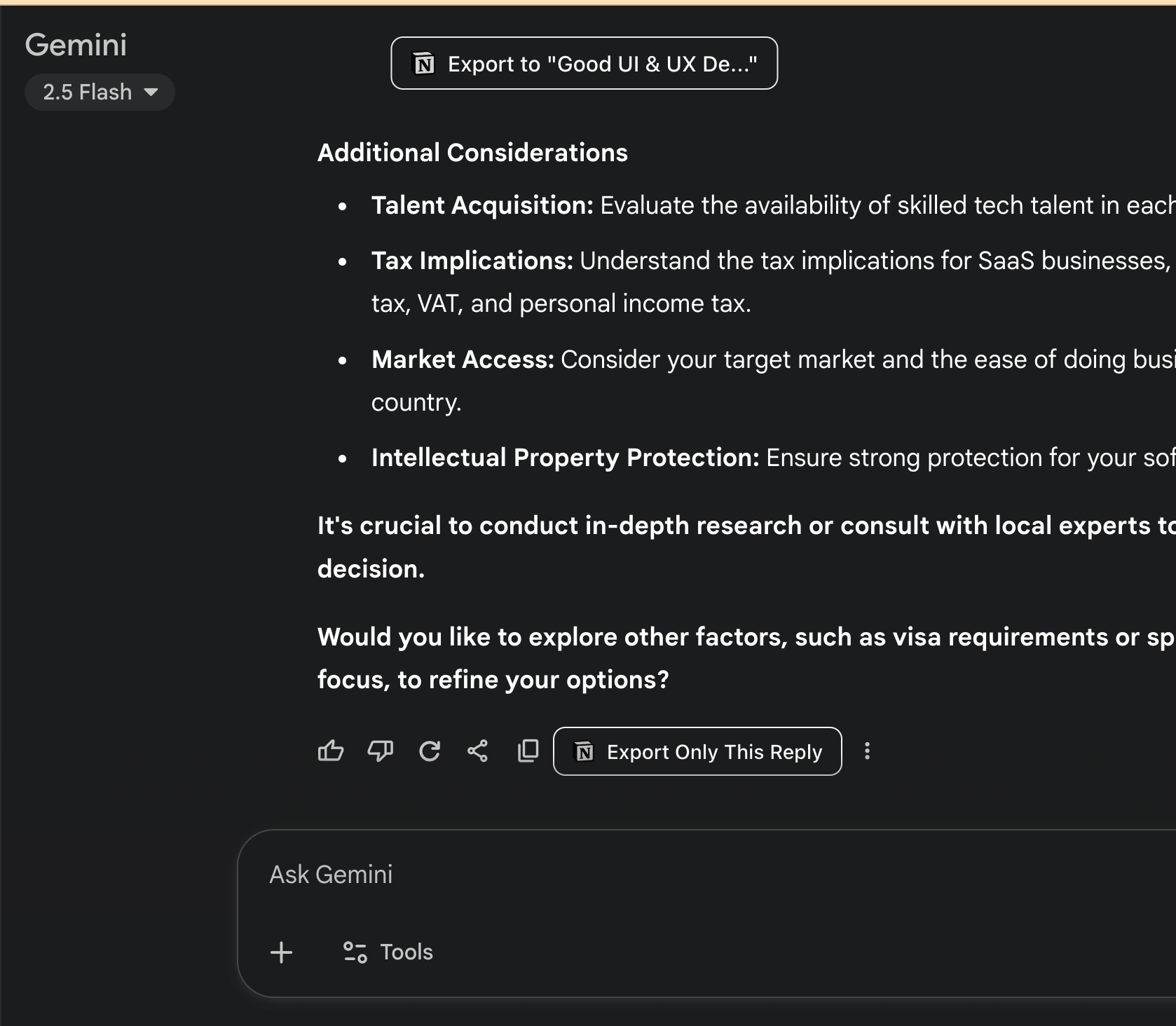The height and width of the screenshot is (1026, 1176).
Task: Regenerate the Gemini response
Action: tap(430, 751)
